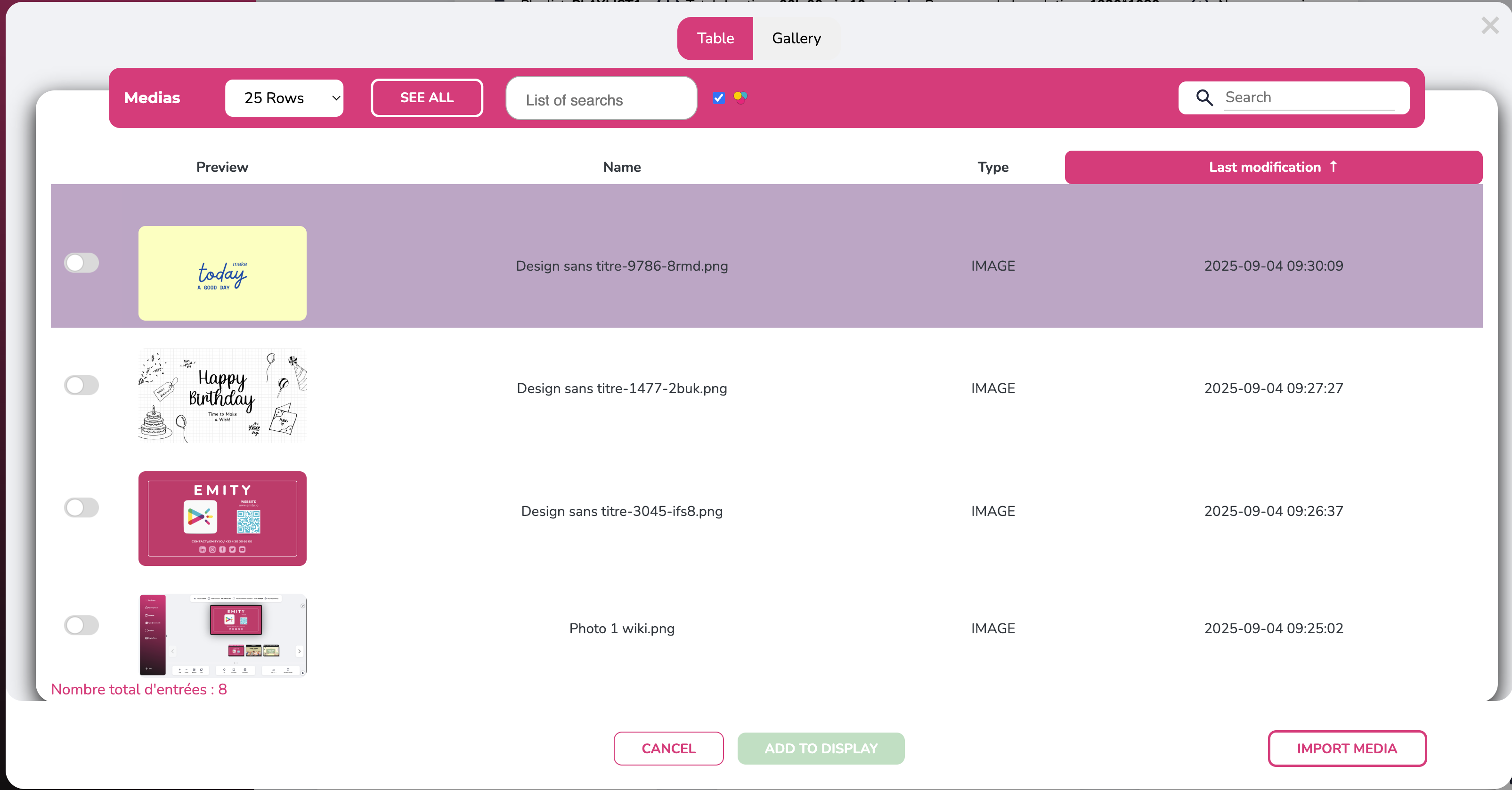
Task: Open the Happy Birthday thumbnail preview
Action: click(x=222, y=395)
